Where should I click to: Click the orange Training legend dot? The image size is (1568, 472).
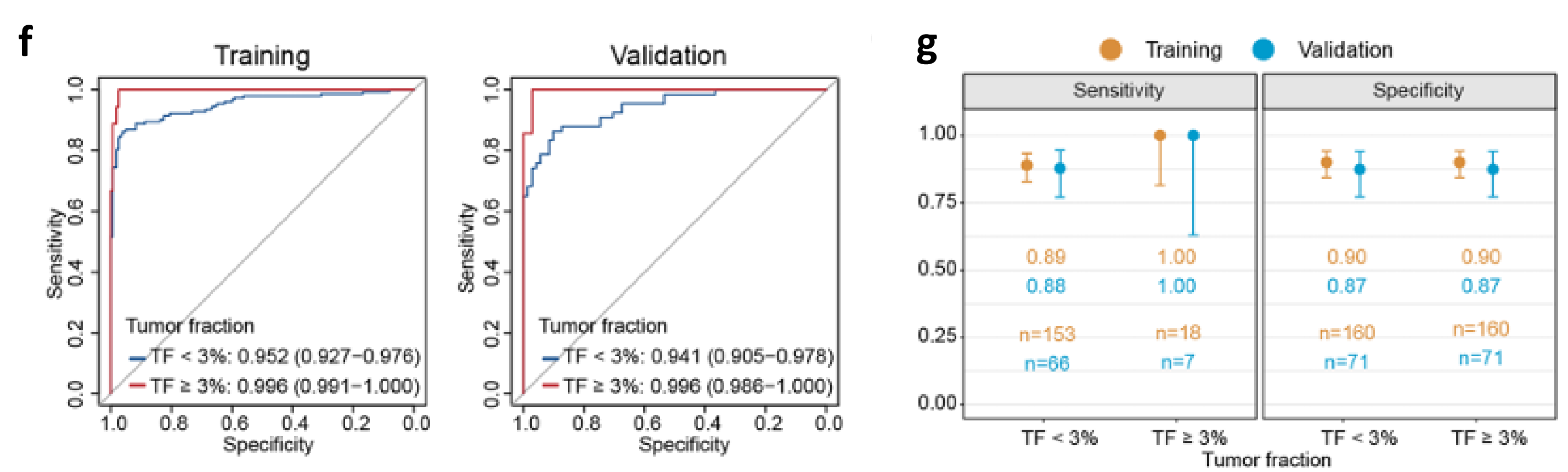coord(1111,49)
